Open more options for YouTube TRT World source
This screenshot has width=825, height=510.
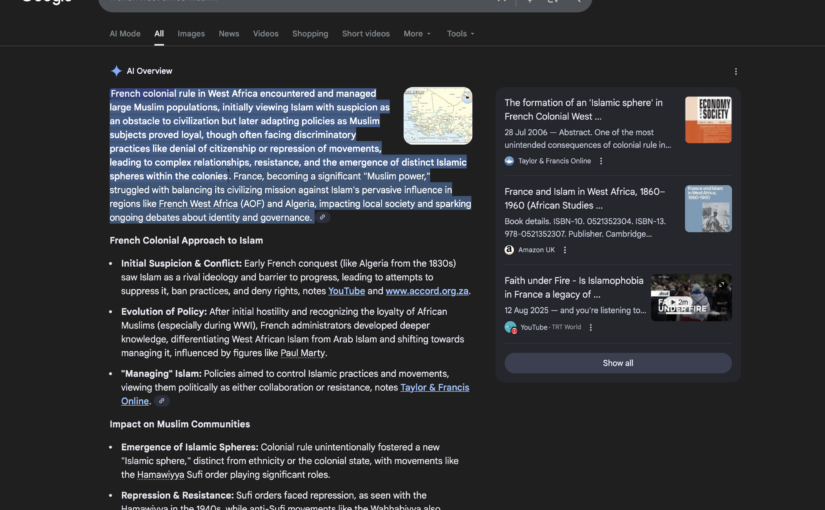[591, 327]
